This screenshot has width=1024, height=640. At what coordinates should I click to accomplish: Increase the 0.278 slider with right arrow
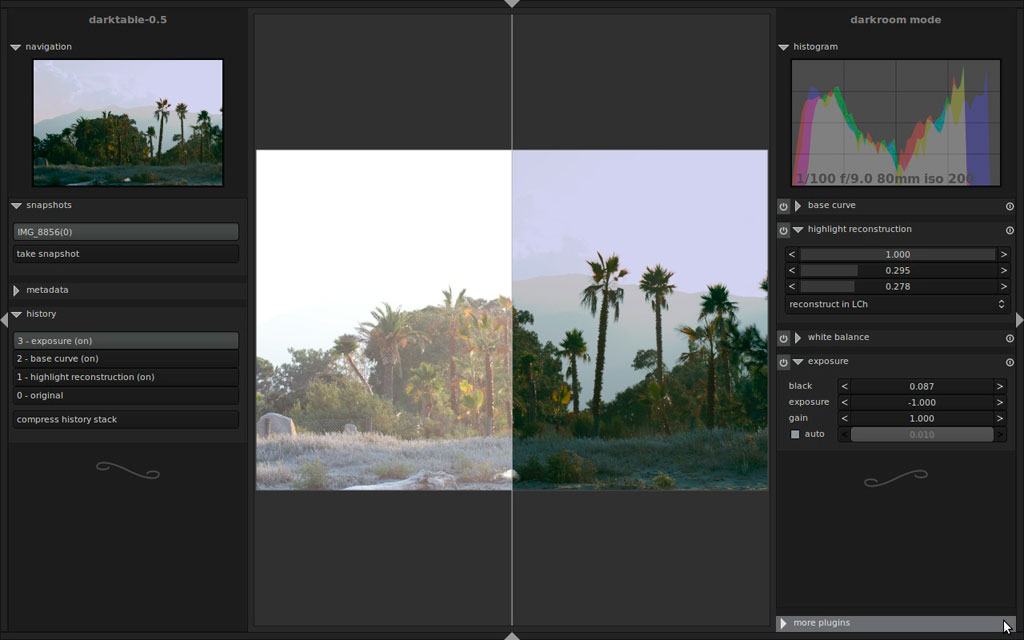tap(1004, 287)
